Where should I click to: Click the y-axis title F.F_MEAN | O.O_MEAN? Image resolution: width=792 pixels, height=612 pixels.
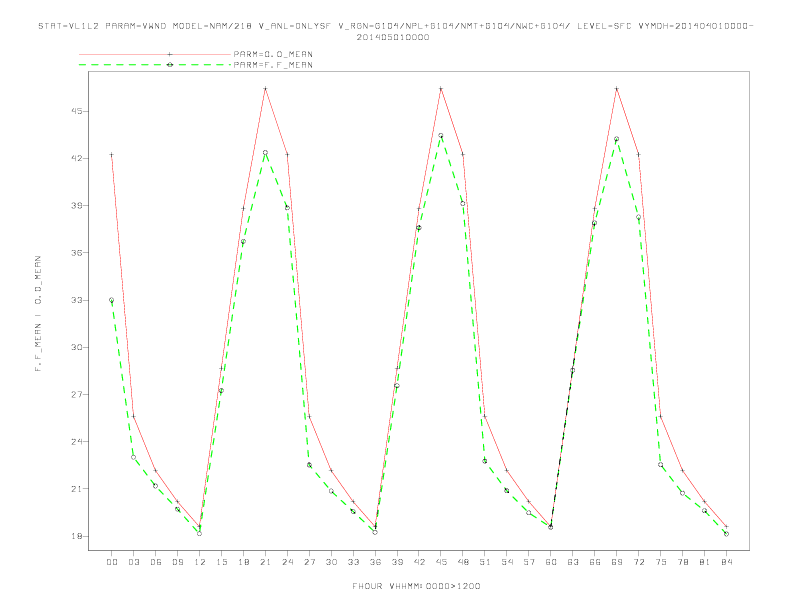[x=38, y=314]
